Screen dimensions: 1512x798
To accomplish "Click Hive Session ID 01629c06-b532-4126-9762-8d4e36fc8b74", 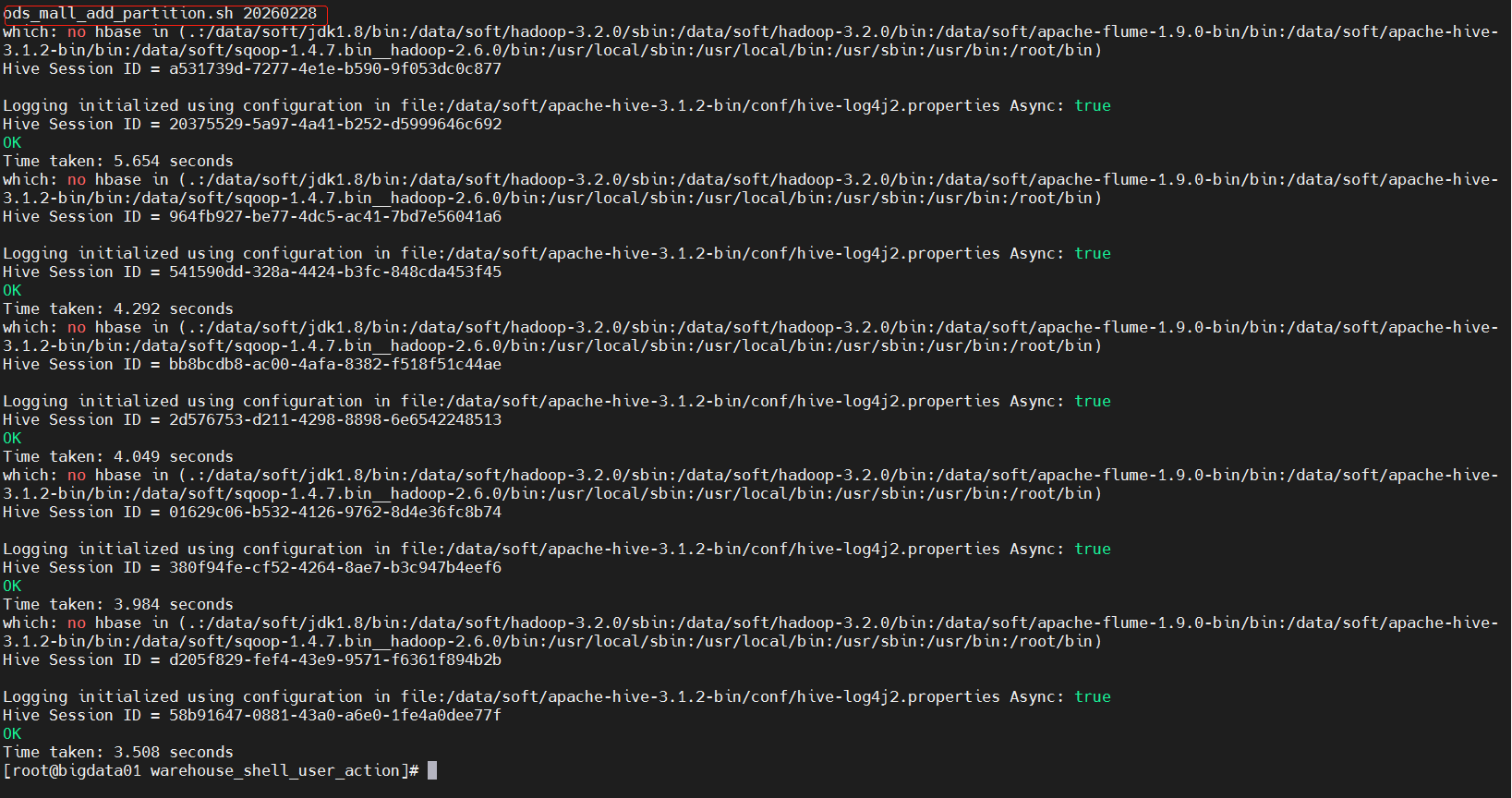I will tap(252, 512).
